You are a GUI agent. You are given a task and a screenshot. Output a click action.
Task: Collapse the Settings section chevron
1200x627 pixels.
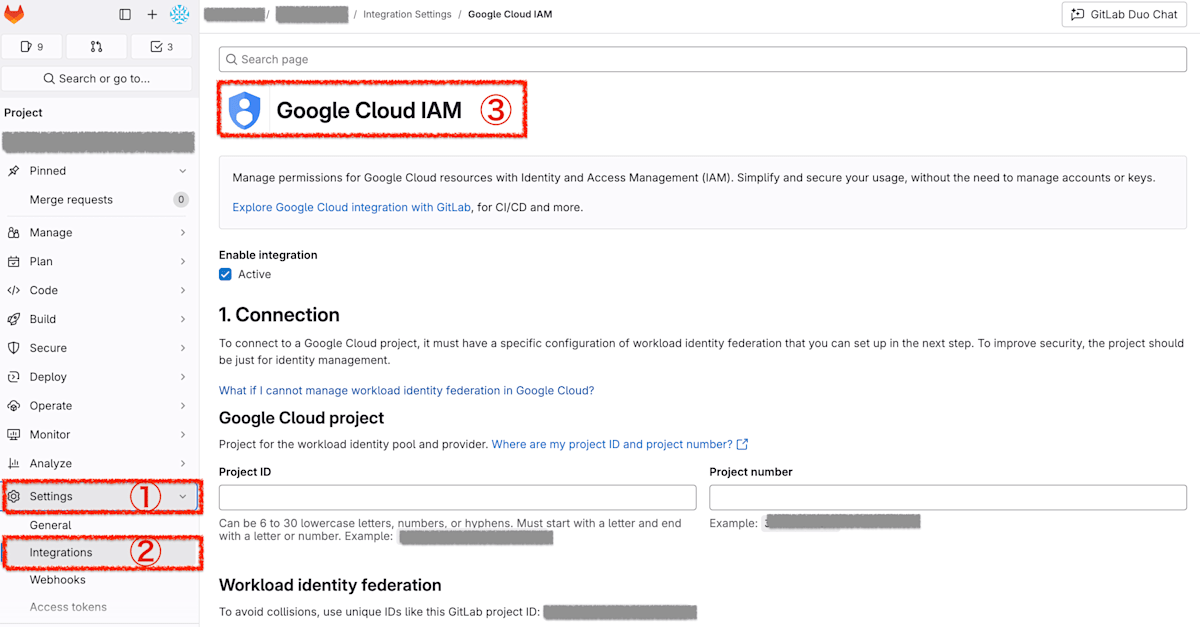[x=182, y=497]
